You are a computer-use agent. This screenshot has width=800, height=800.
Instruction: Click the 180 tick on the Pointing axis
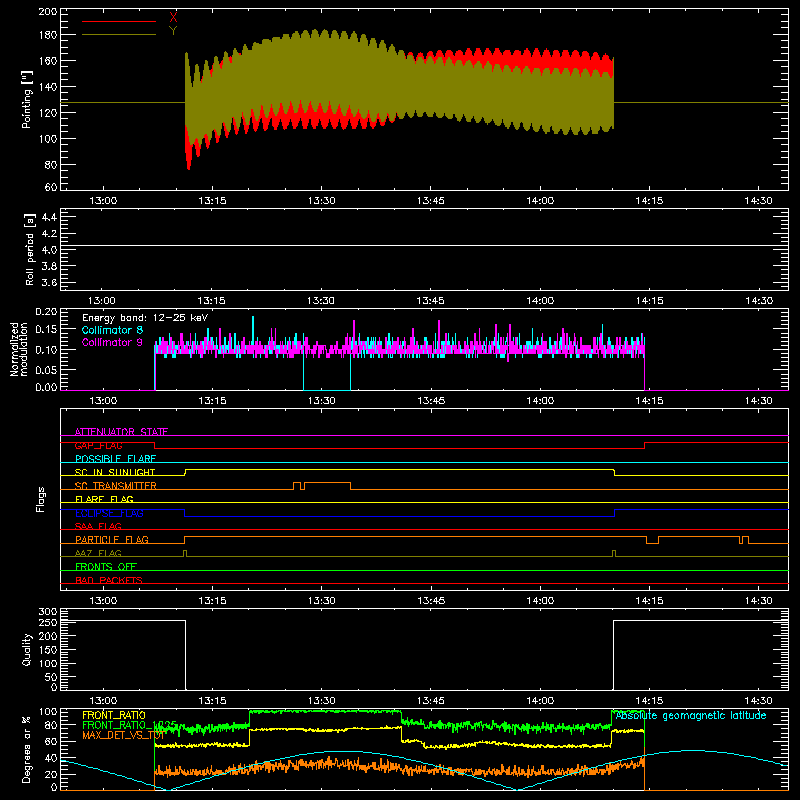coord(47,35)
